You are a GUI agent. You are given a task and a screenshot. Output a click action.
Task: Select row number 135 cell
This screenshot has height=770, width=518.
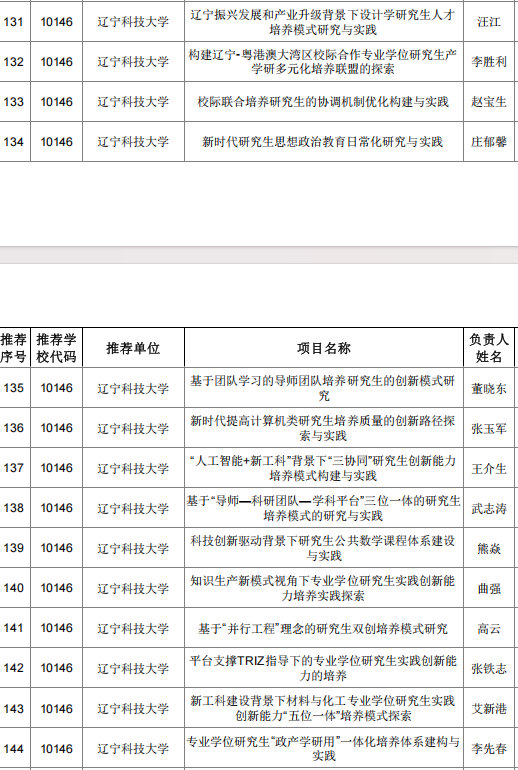(13, 388)
